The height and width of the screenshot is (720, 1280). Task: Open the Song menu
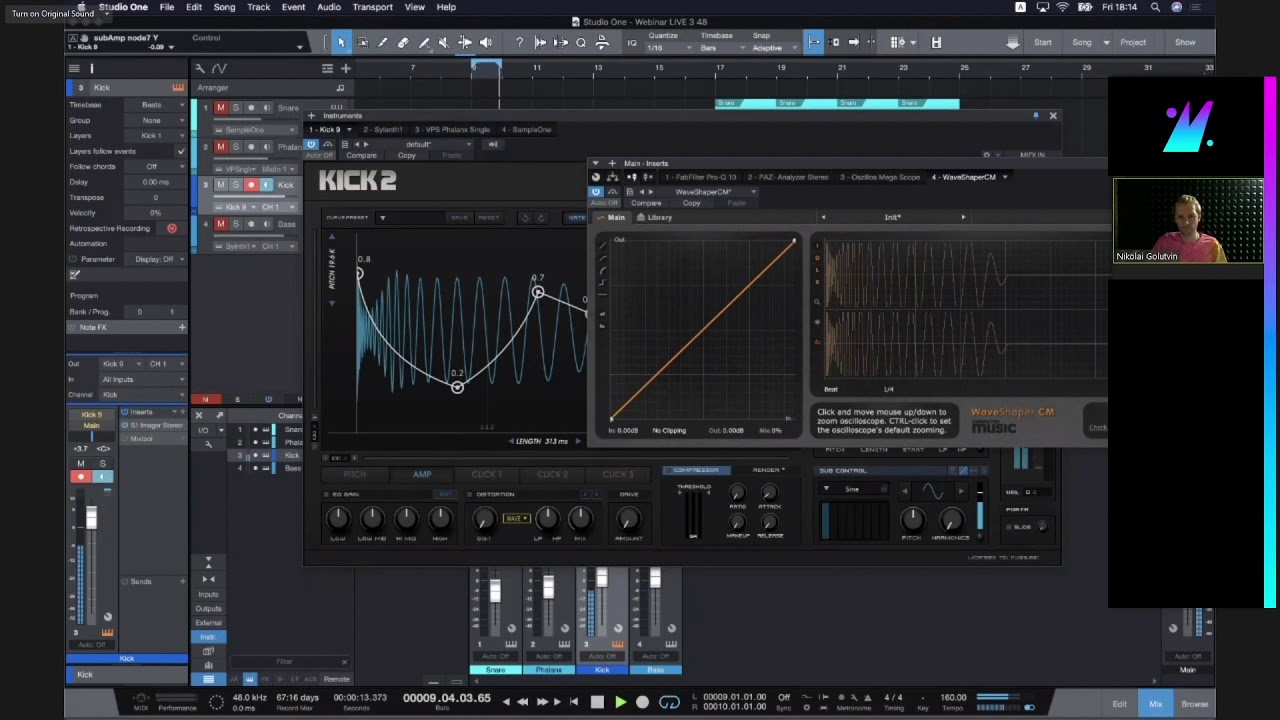pyautogui.click(x=224, y=7)
